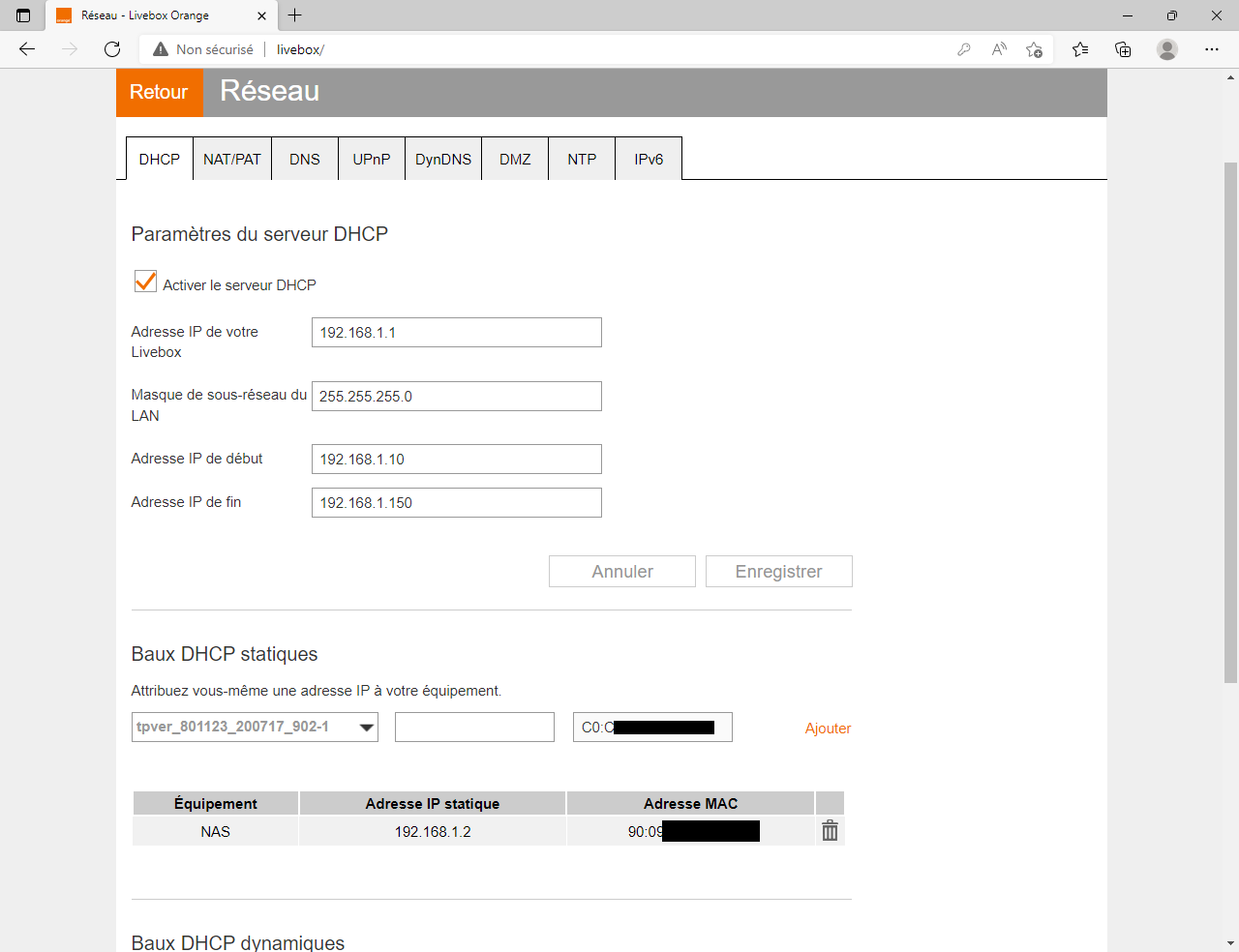Click the Ajouter link
Viewport: 1239px width, 952px height.
coord(829,729)
